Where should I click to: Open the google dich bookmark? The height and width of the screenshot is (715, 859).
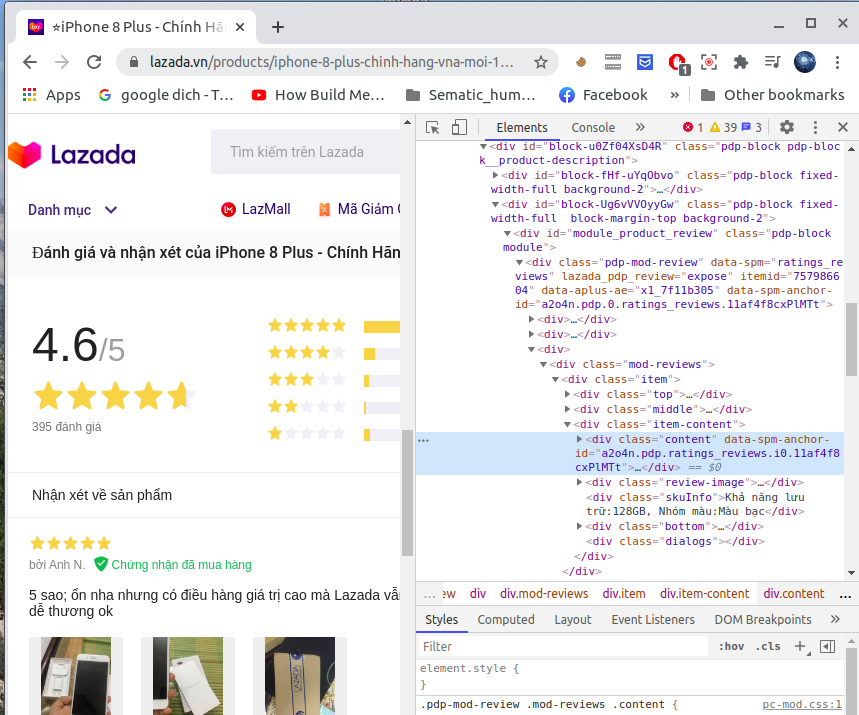[x=166, y=95]
